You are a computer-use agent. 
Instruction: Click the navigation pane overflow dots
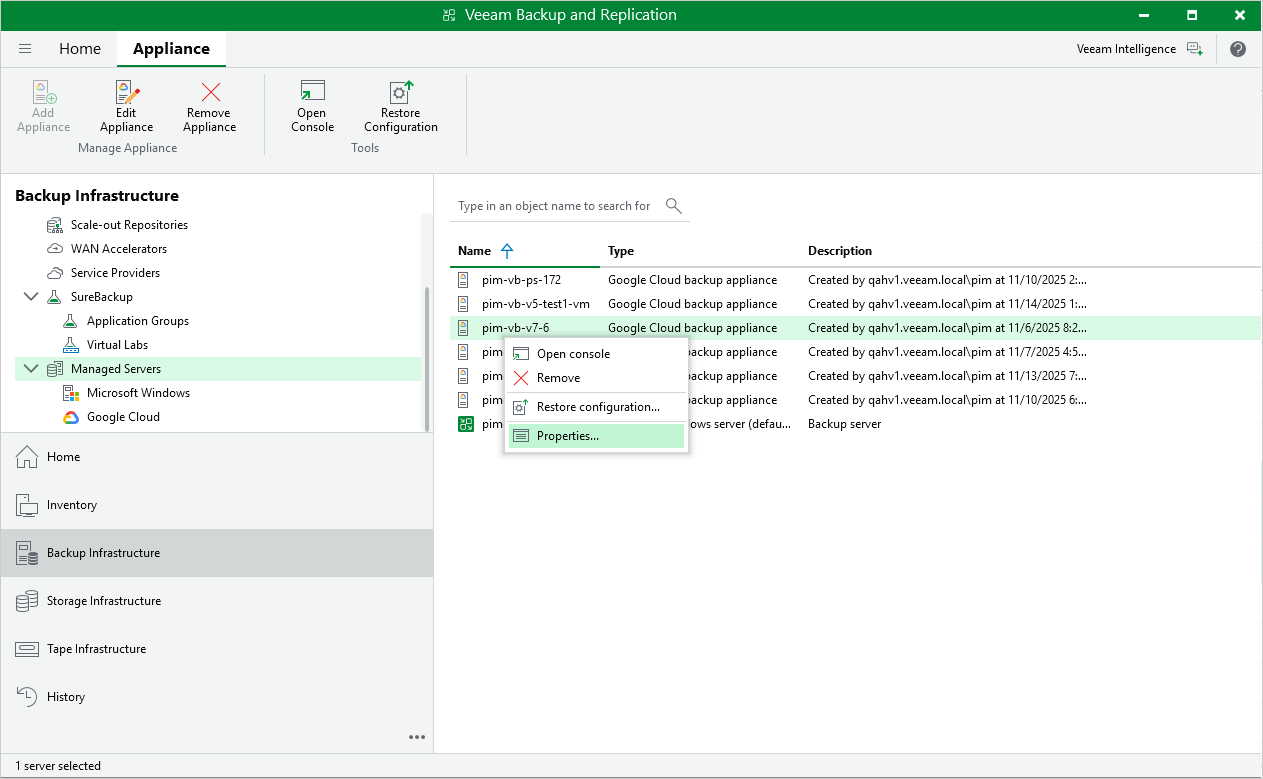(417, 737)
